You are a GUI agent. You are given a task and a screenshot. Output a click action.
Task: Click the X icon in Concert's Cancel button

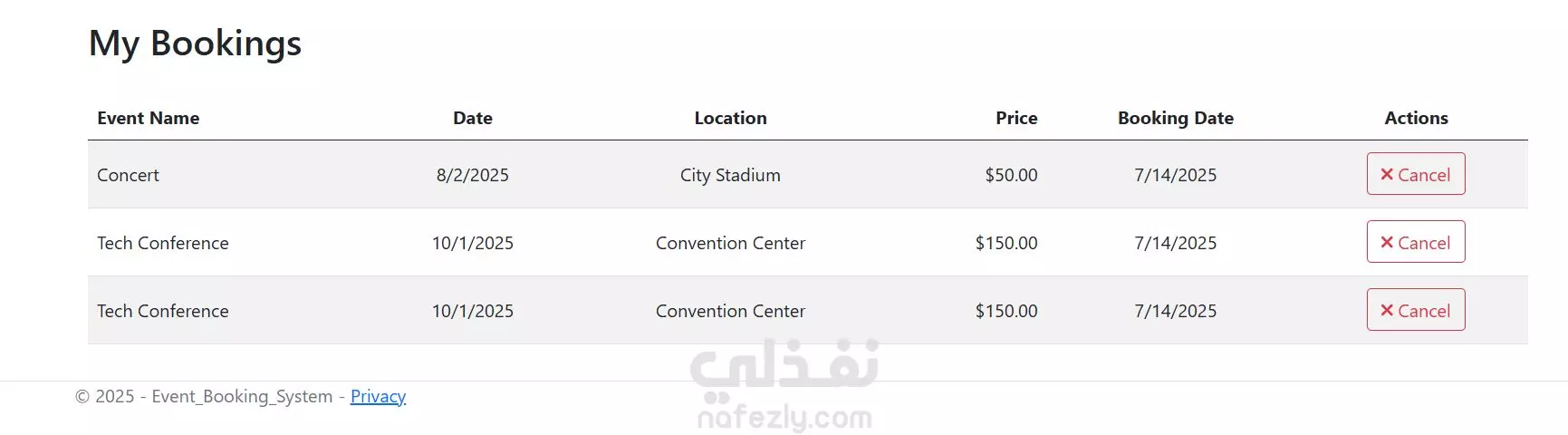click(1387, 174)
